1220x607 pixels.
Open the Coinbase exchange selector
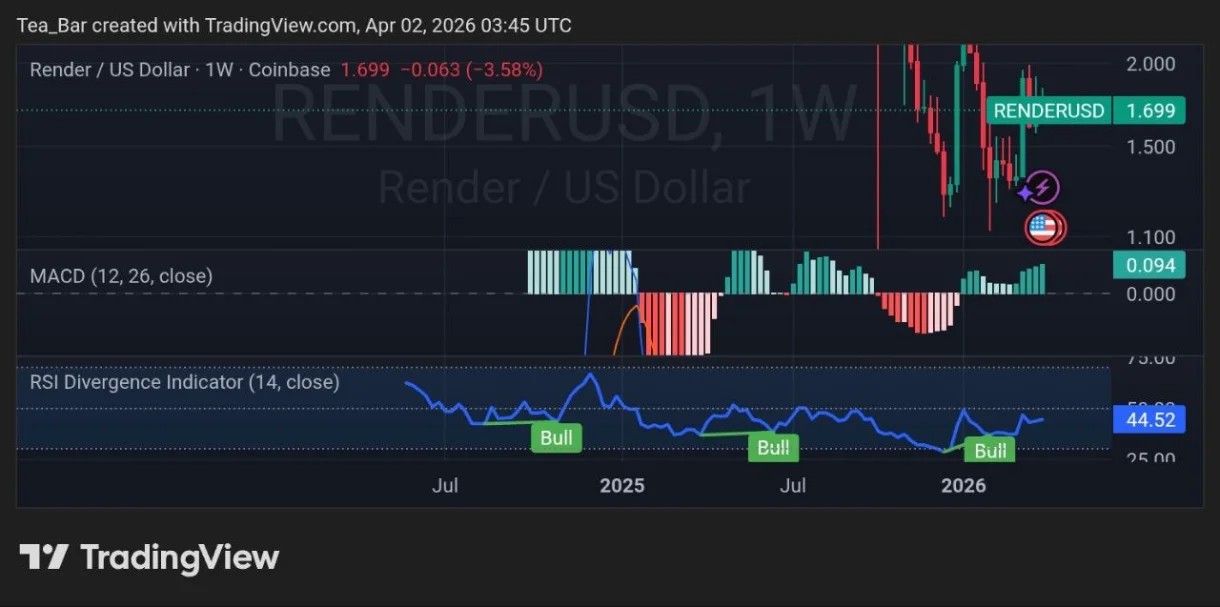(289, 70)
